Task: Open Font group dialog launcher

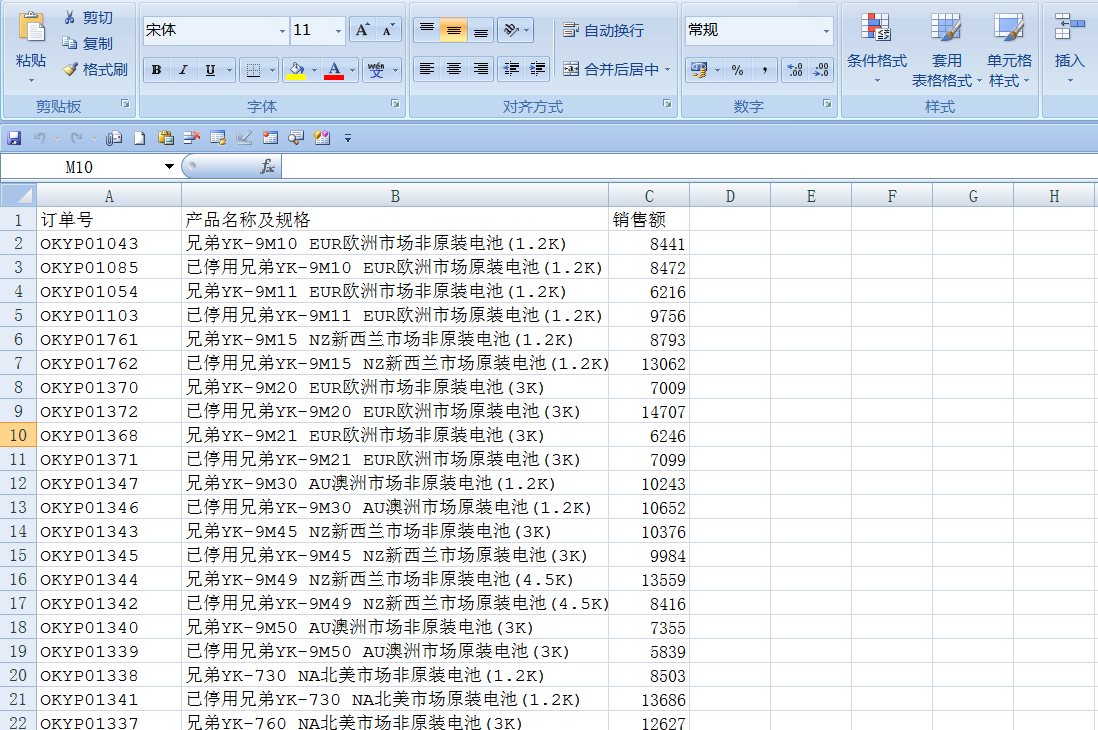Action: tap(395, 104)
